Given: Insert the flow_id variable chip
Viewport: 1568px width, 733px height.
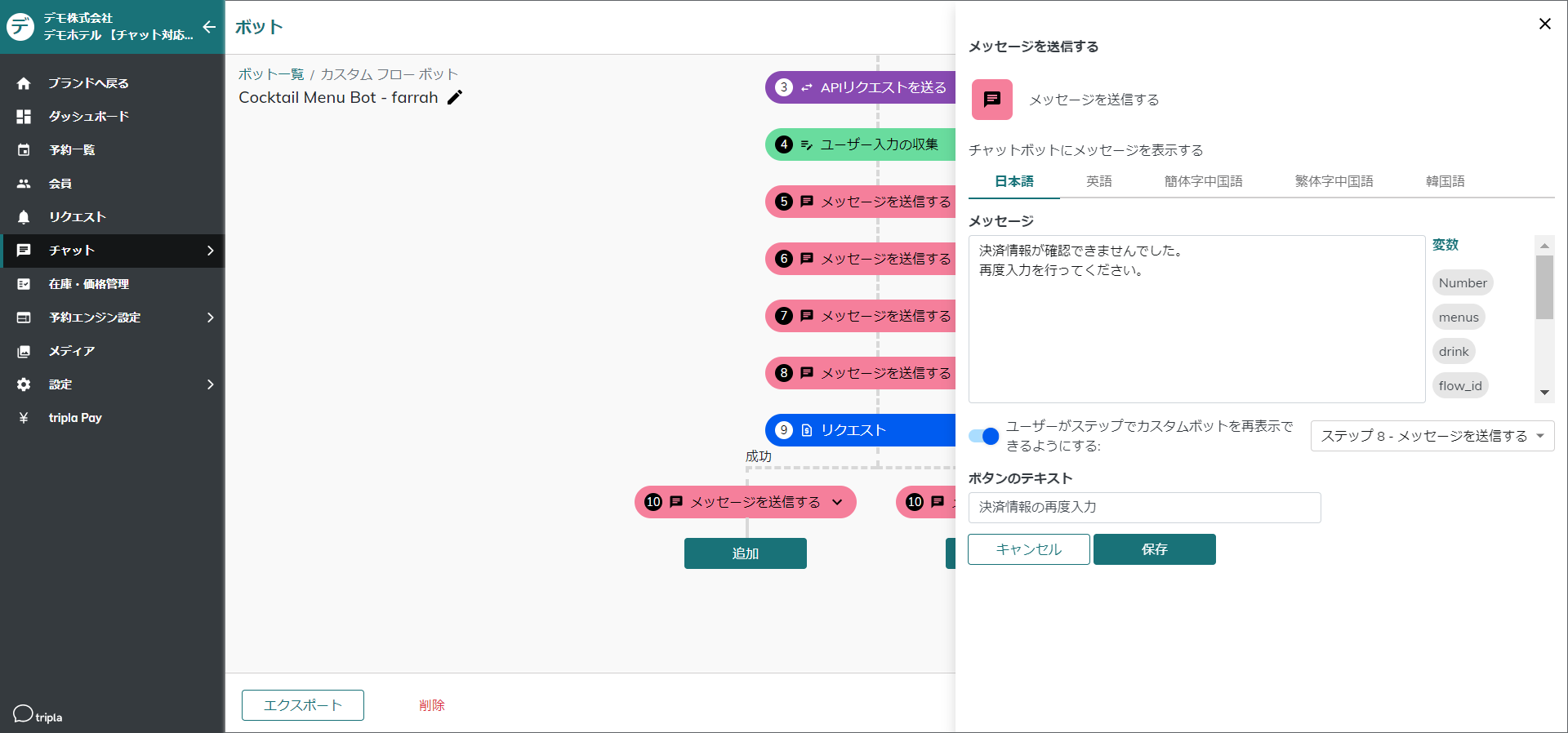Looking at the screenshot, I should coord(1459,386).
